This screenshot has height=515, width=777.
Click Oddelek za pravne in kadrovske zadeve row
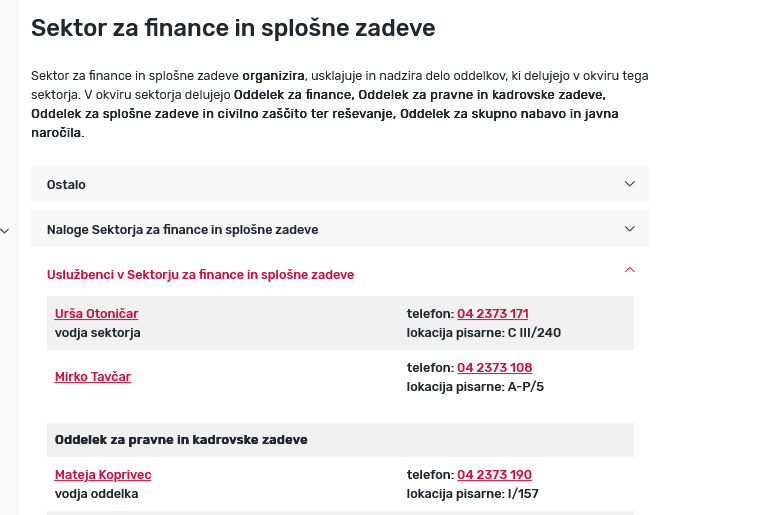181,440
